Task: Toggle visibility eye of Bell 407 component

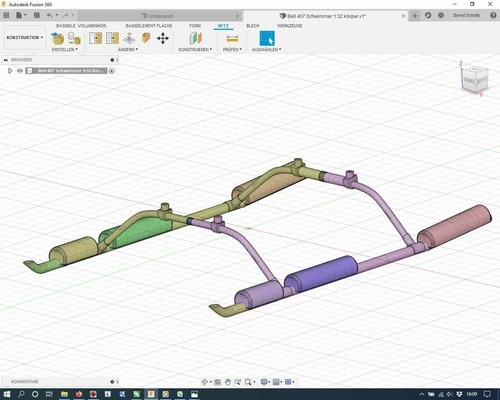Action: [20, 71]
